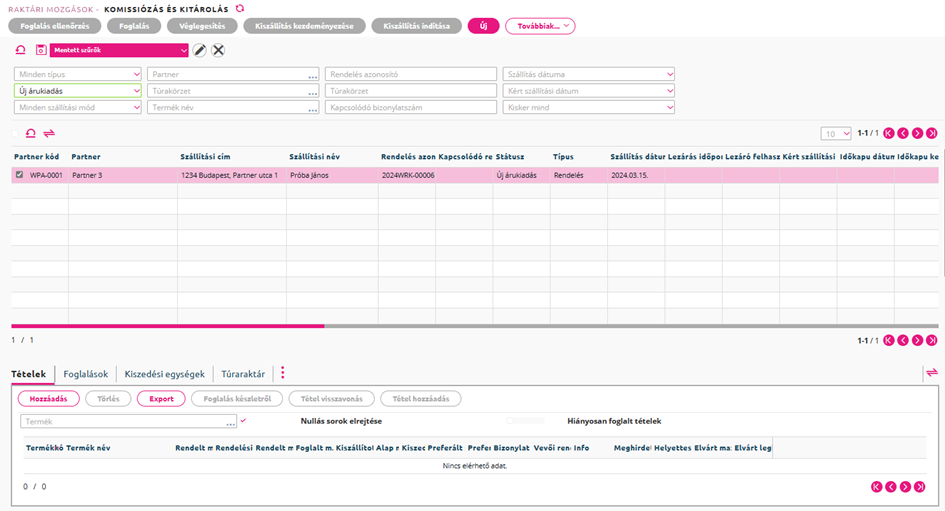Expand the Minden szállítási mód dropdown
Screen dimensions: 945x511
coord(78,107)
